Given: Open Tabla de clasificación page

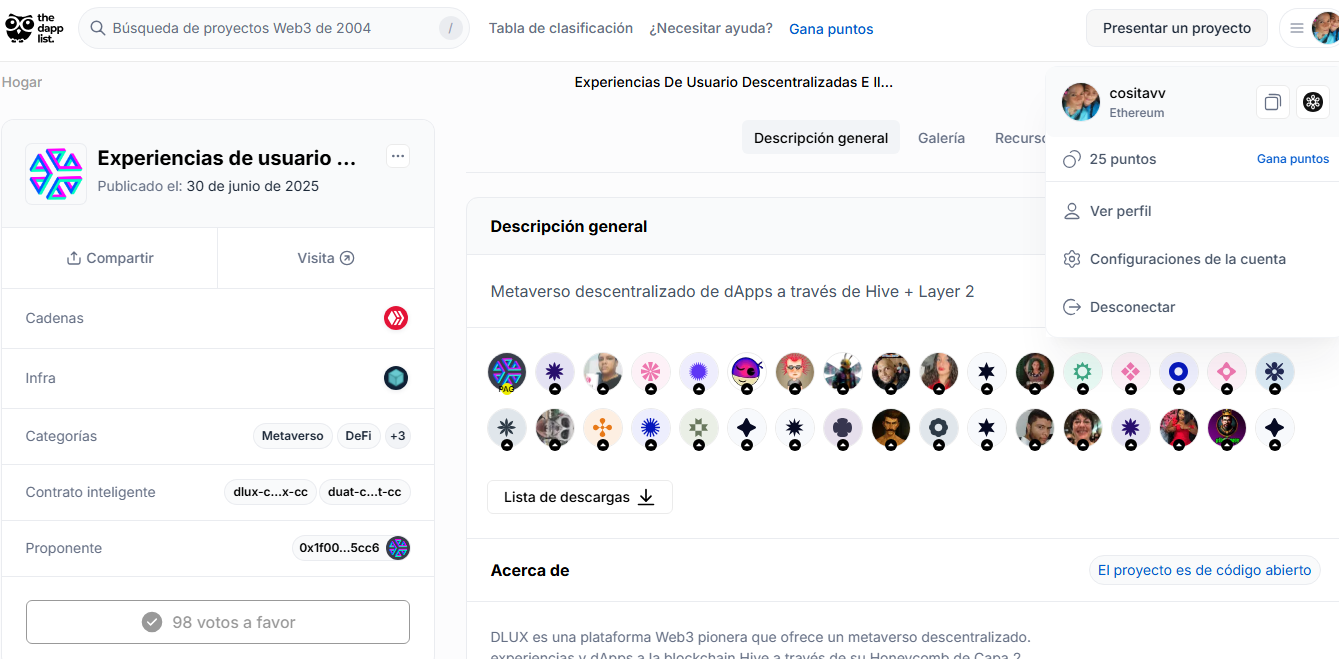Looking at the screenshot, I should [x=561, y=28].
